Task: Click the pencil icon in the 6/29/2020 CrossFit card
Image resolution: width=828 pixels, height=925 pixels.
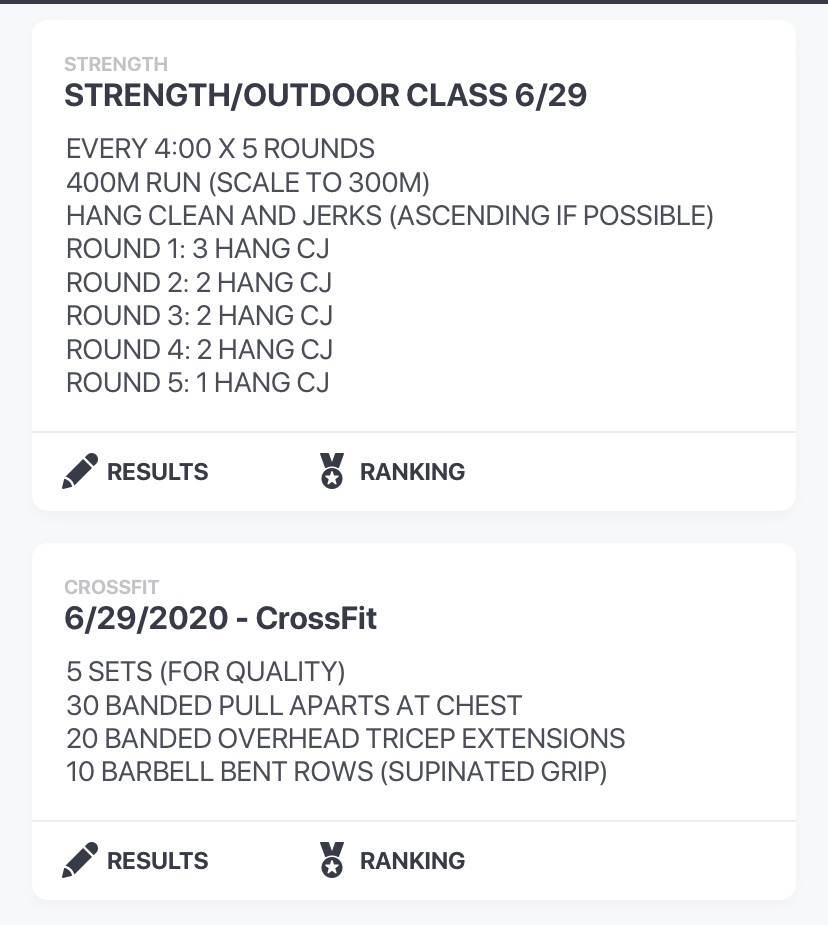Action: [x=80, y=860]
